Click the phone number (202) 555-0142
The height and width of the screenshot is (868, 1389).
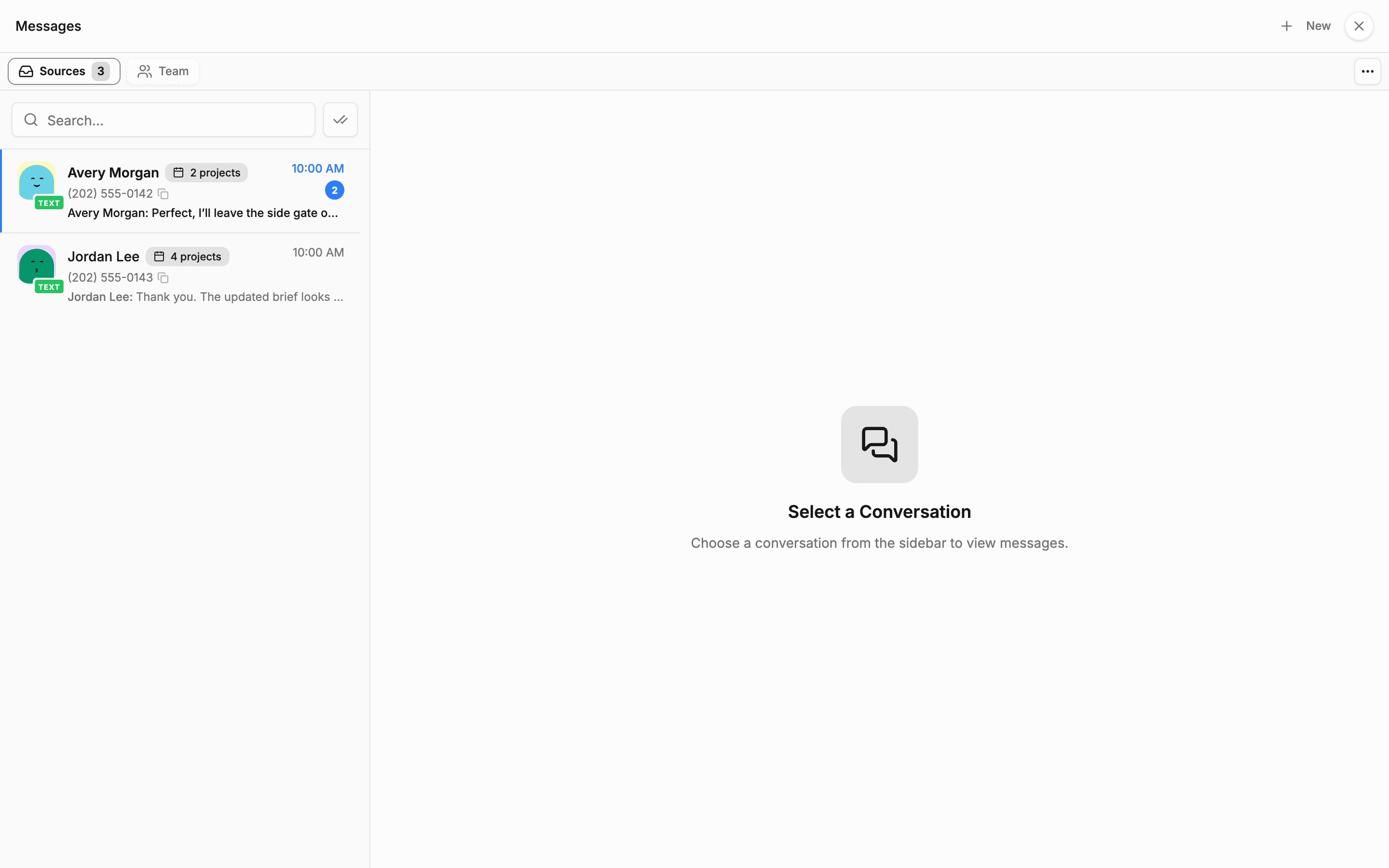coord(110,194)
